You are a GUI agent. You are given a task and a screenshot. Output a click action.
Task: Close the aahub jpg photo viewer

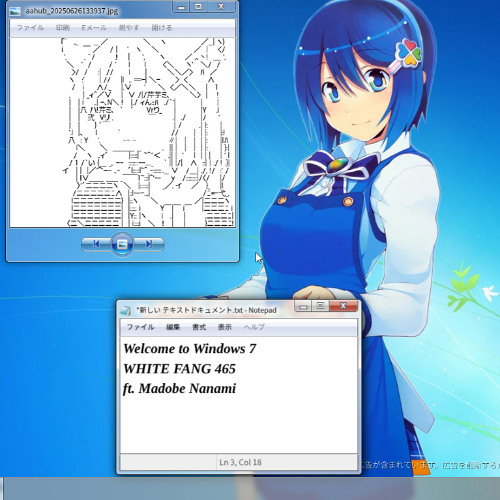221,7
